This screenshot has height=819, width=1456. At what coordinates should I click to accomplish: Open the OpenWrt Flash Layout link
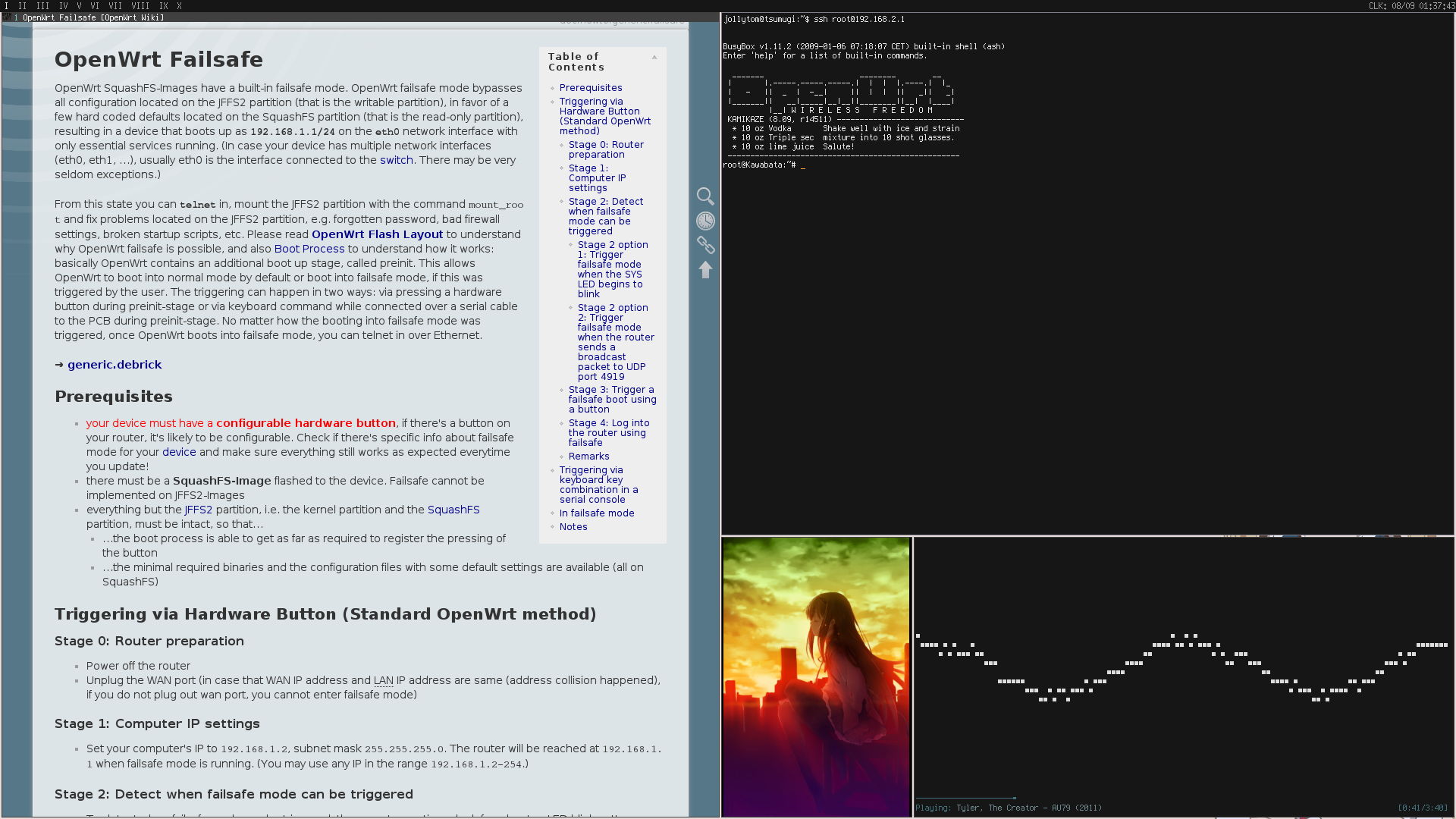pyautogui.click(x=377, y=234)
